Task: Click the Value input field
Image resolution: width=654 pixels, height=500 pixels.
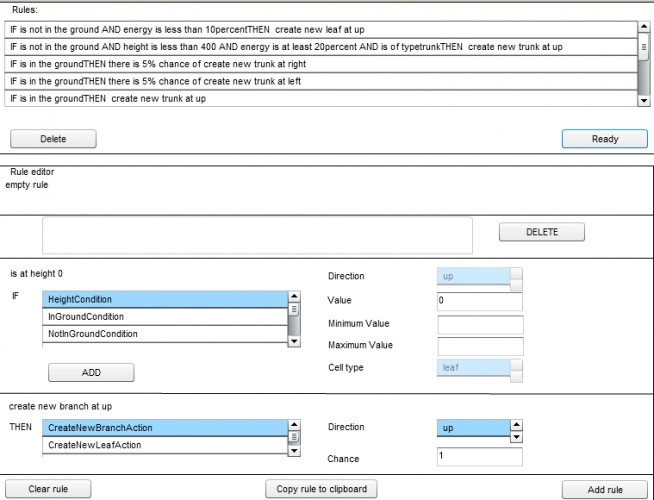Action: [x=480, y=301]
